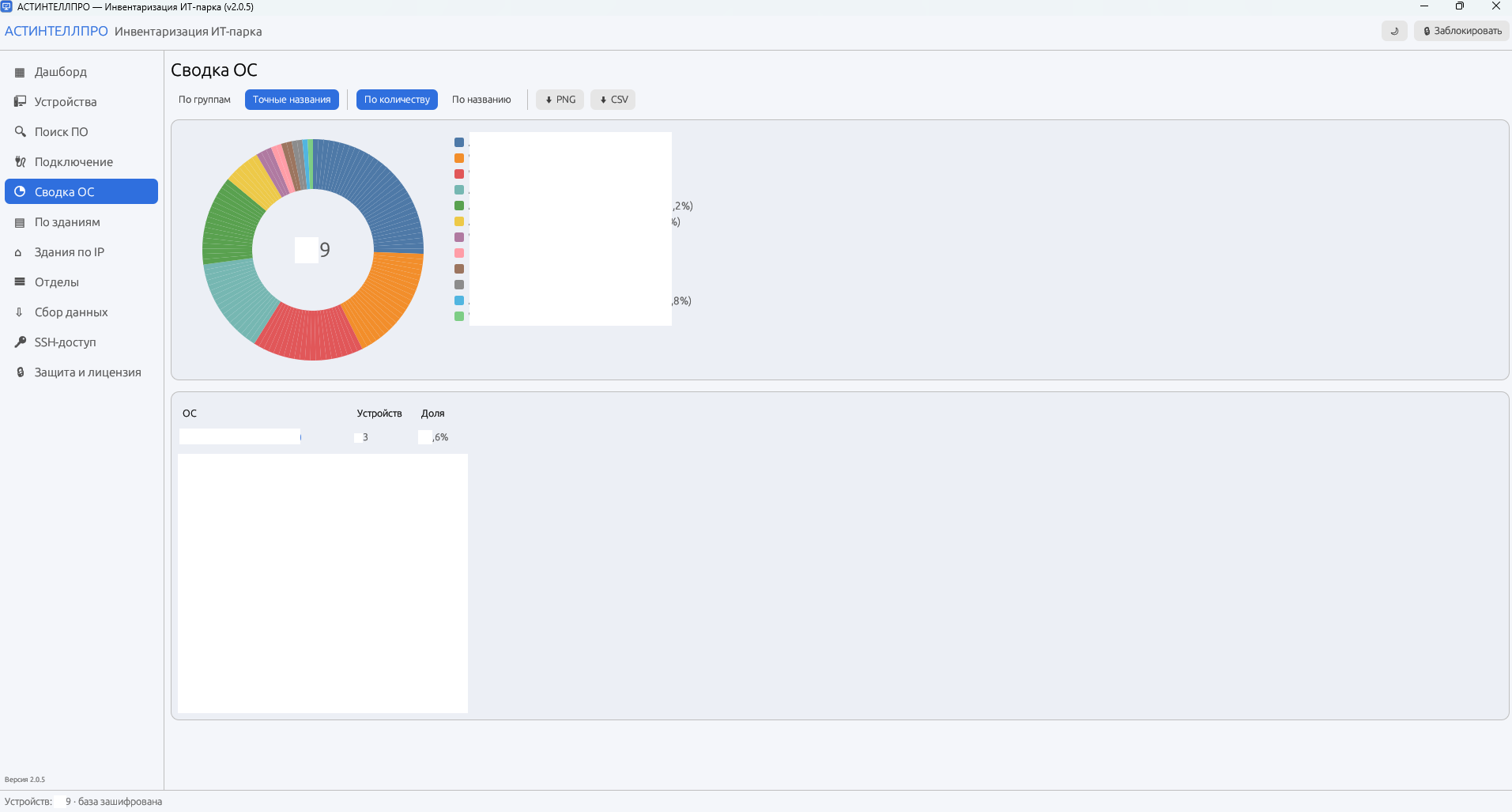This screenshot has width=1512, height=812.
Task: Maximize the application window
Action: pyautogui.click(x=1460, y=6)
